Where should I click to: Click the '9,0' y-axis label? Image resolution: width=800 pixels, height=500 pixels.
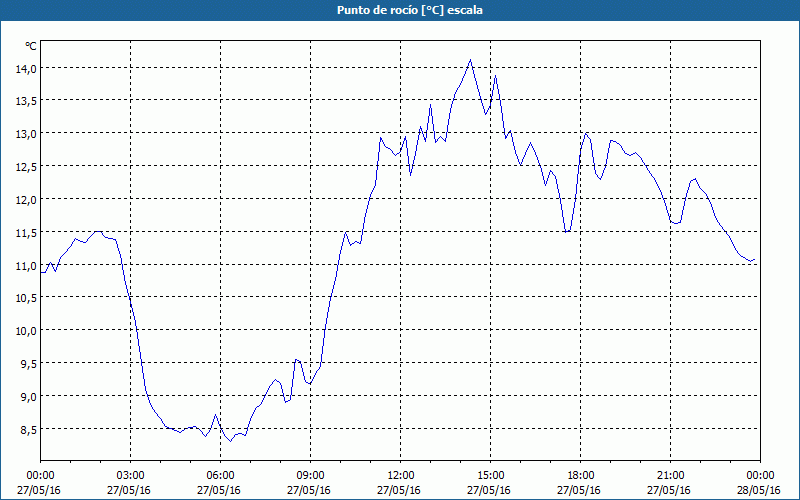point(29,396)
